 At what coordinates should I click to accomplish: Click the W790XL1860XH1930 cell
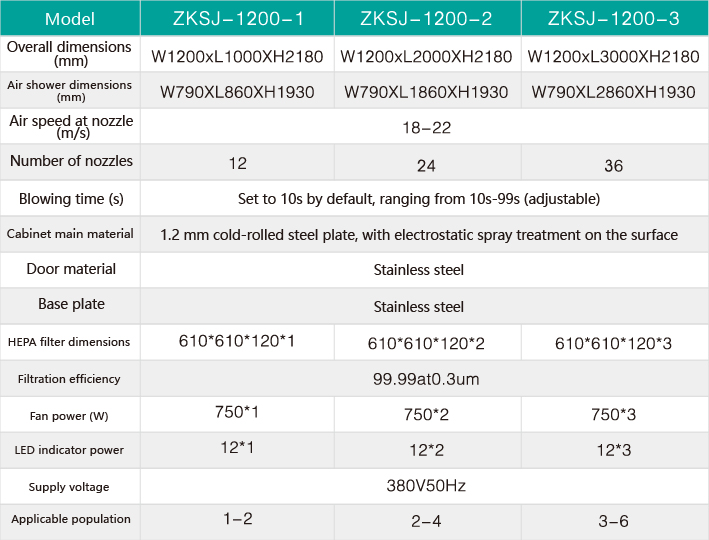coord(426,92)
